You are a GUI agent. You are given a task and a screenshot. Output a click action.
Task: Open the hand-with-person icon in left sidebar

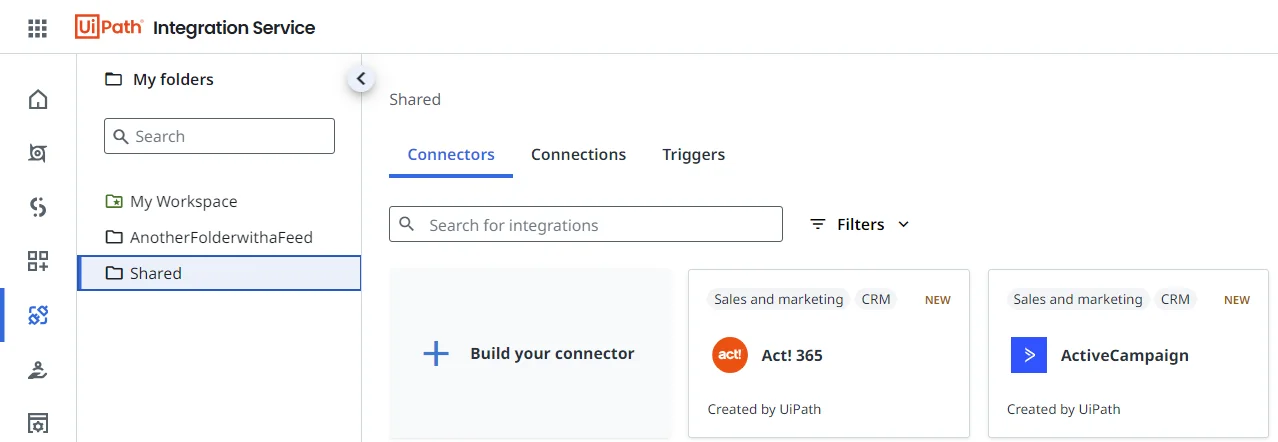38,370
